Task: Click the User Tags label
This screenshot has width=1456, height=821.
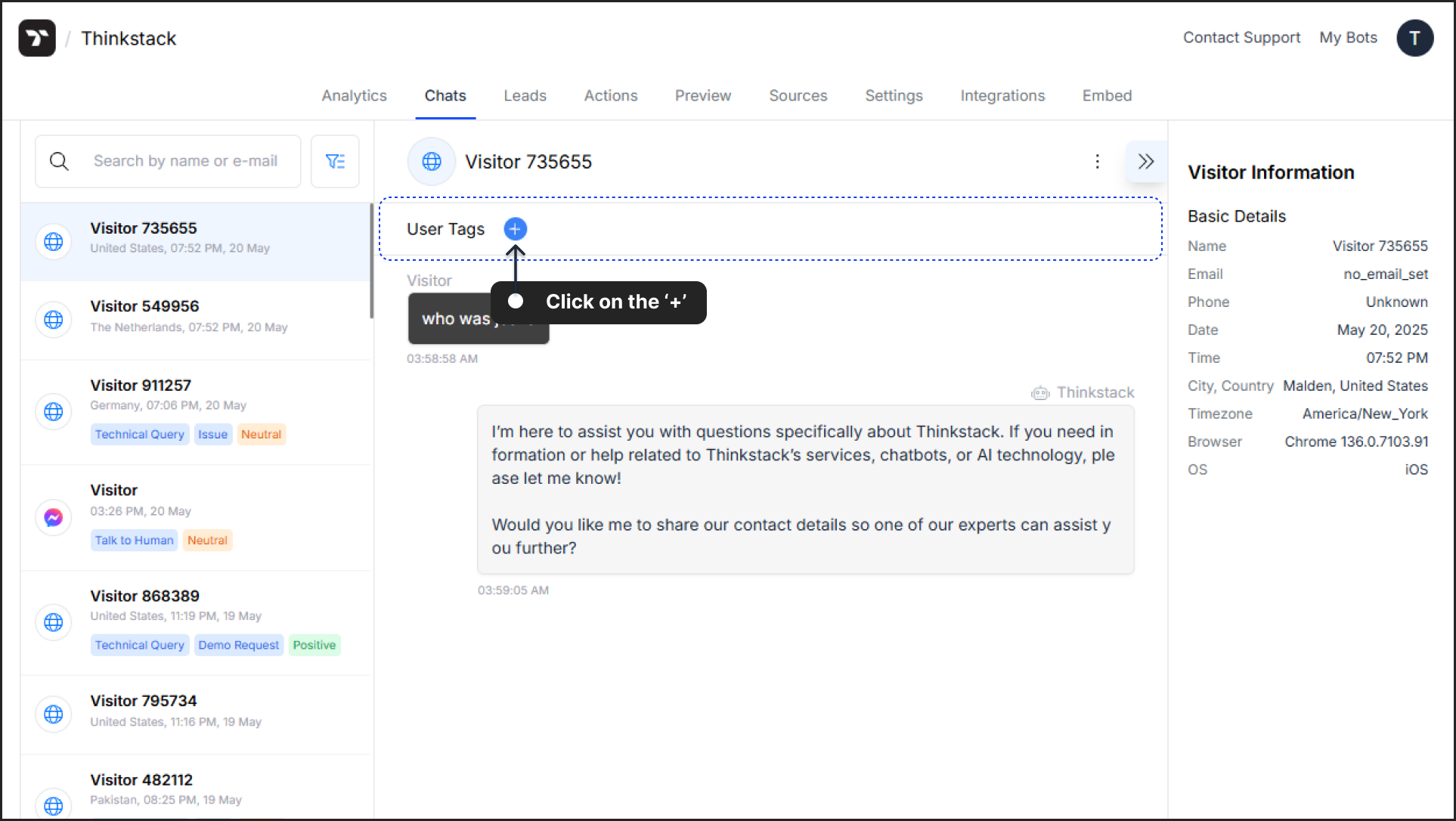Action: point(445,229)
